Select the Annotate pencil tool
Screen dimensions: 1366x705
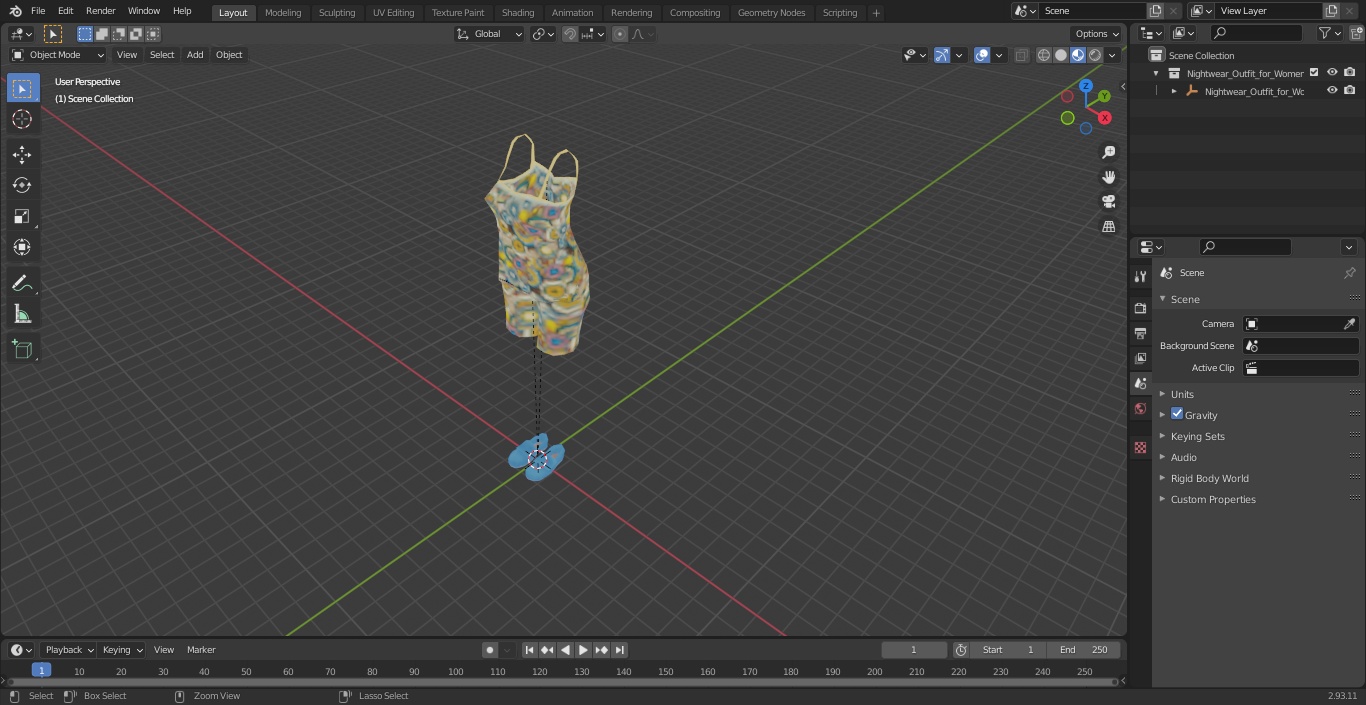click(22, 284)
